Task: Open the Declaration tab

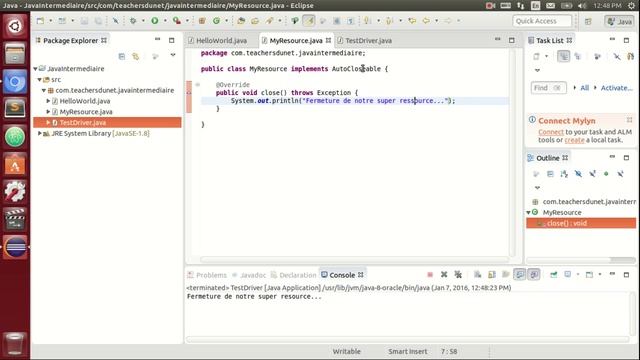Action: click(298, 275)
